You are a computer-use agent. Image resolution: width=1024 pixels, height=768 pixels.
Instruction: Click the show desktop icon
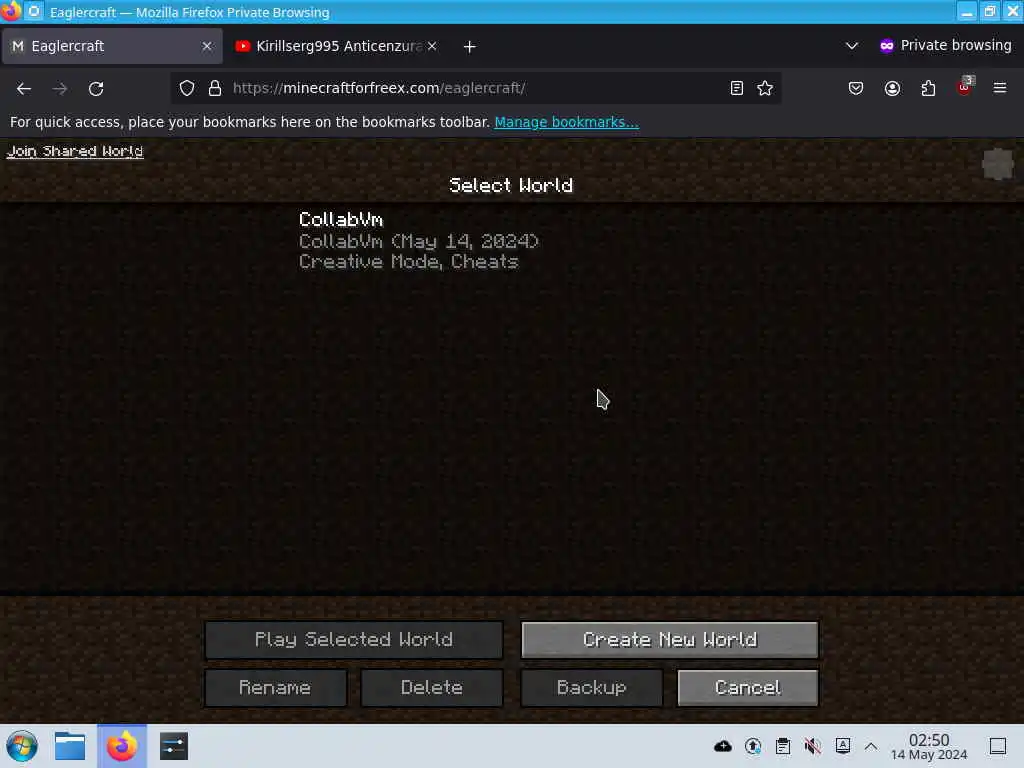coord(998,746)
